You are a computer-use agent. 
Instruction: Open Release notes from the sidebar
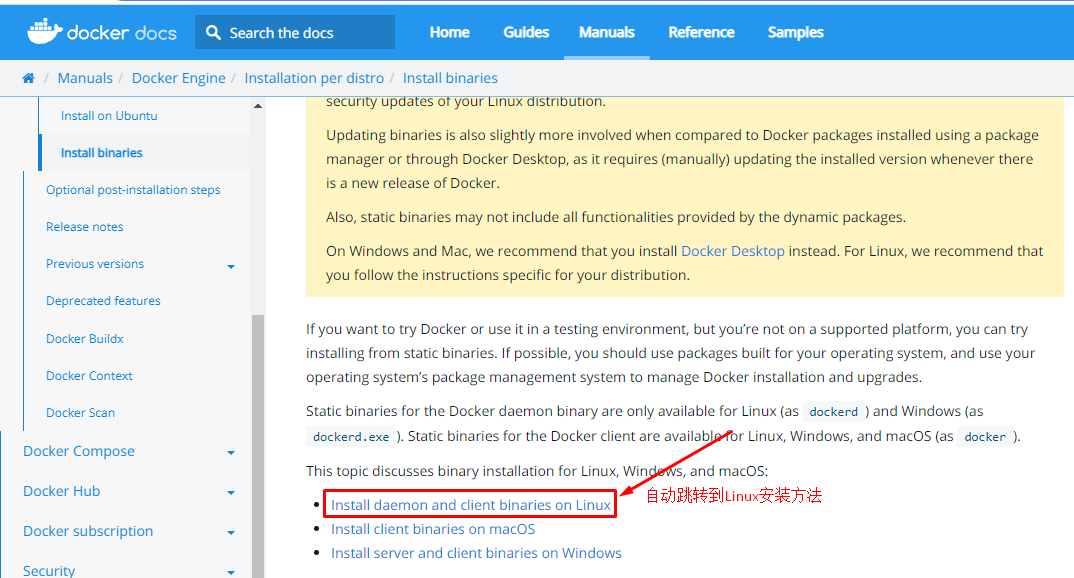[x=83, y=226]
